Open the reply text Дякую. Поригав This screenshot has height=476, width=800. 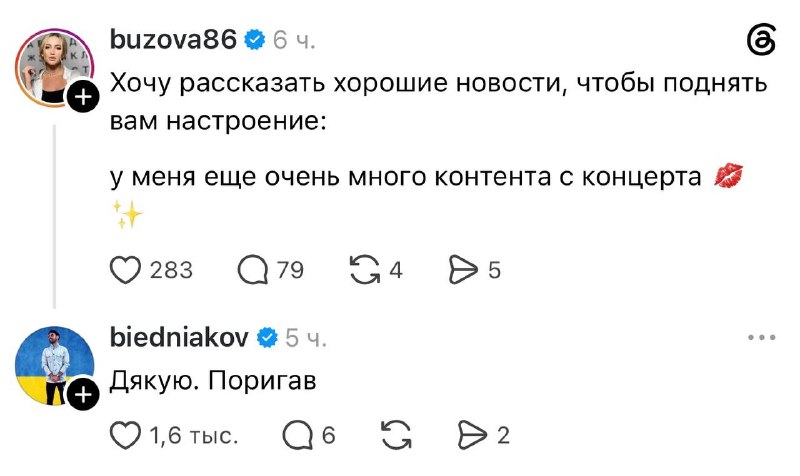(x=213, y=381)
